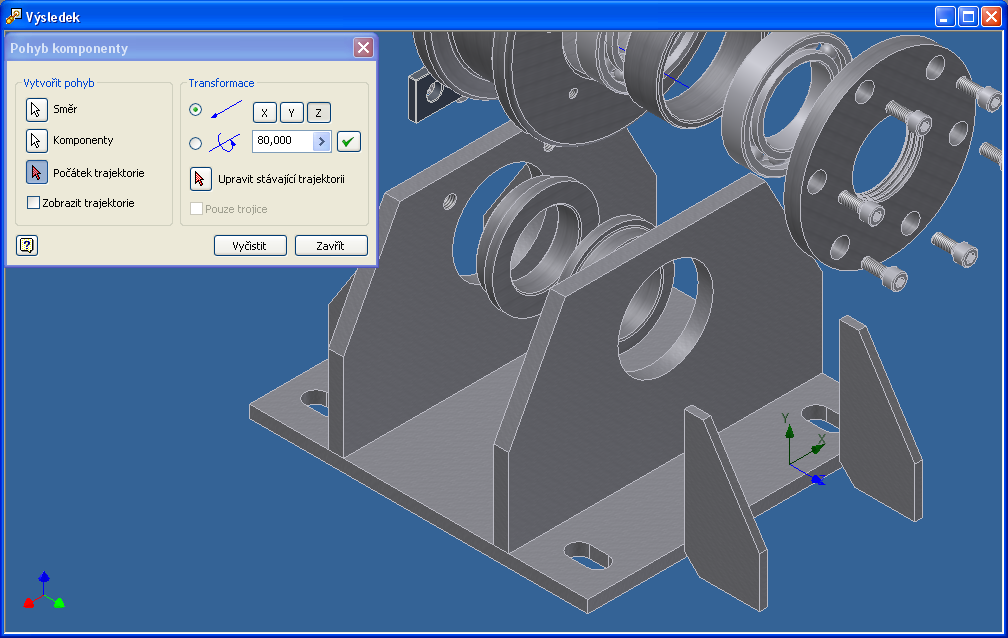The image size is (1008, 638).
Task: Choose the X axis button
Action: pos(264,113)
